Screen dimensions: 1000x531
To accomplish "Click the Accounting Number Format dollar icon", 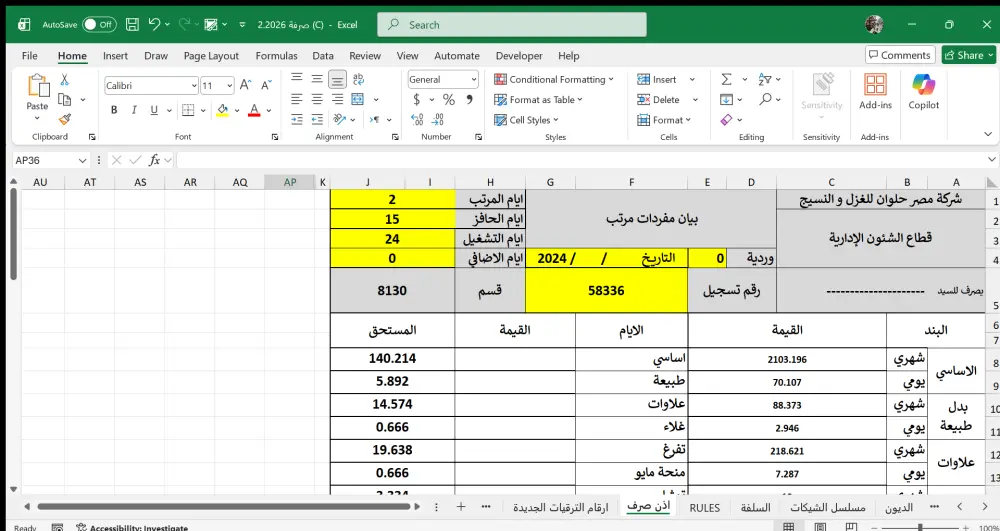I will click(416, 99).
